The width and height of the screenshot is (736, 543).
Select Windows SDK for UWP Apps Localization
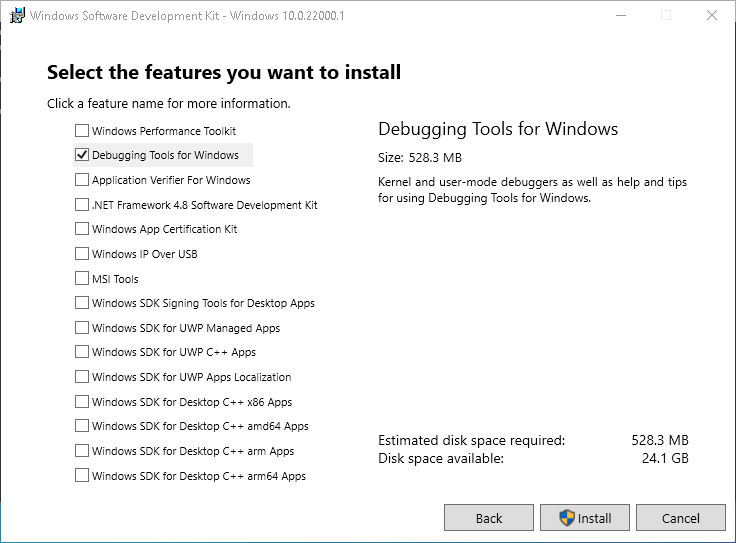coord(82,377)
